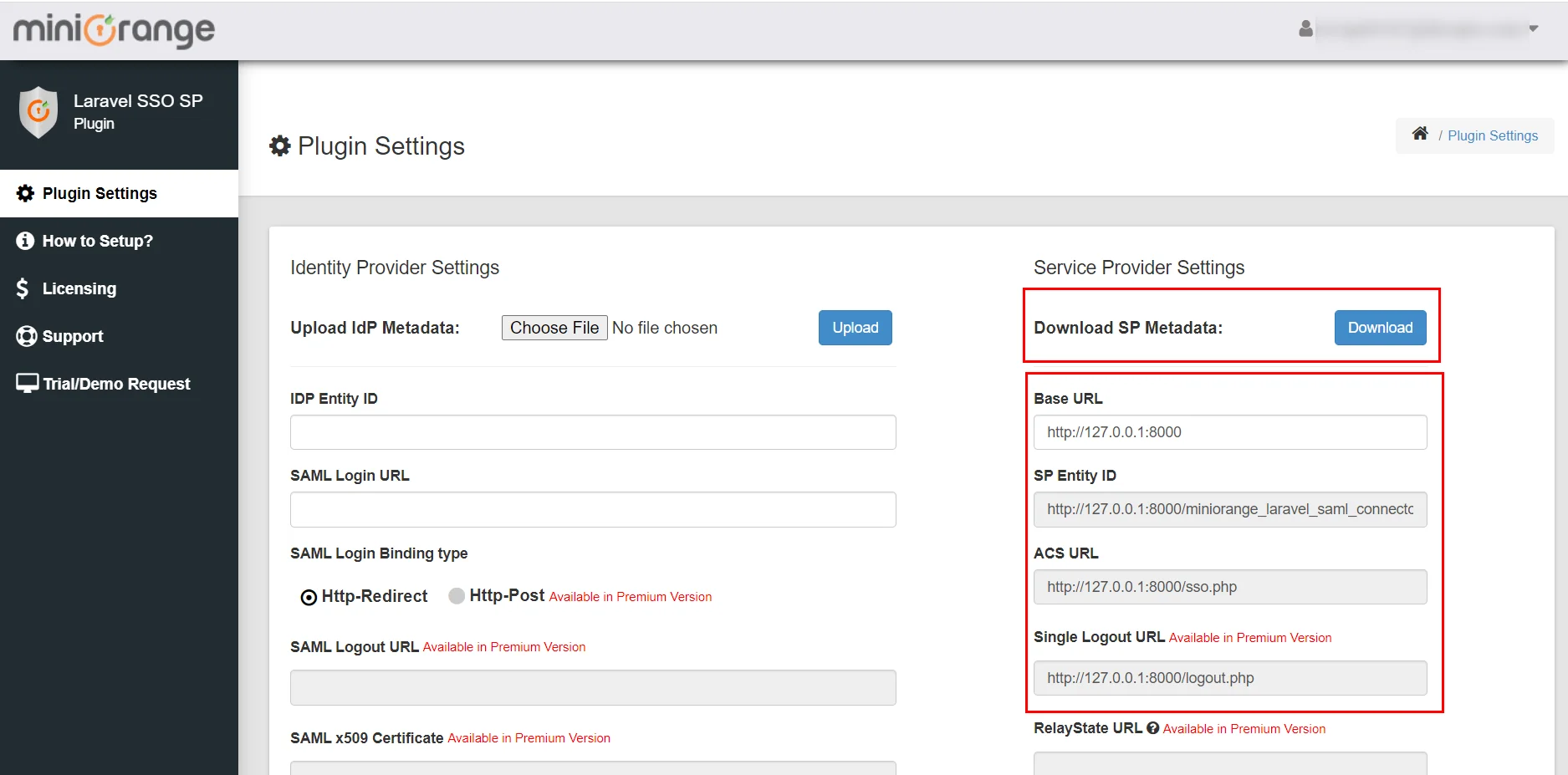Click the Base URL input field
The width and height of the screenshot is (1568, 775).
1230,432
